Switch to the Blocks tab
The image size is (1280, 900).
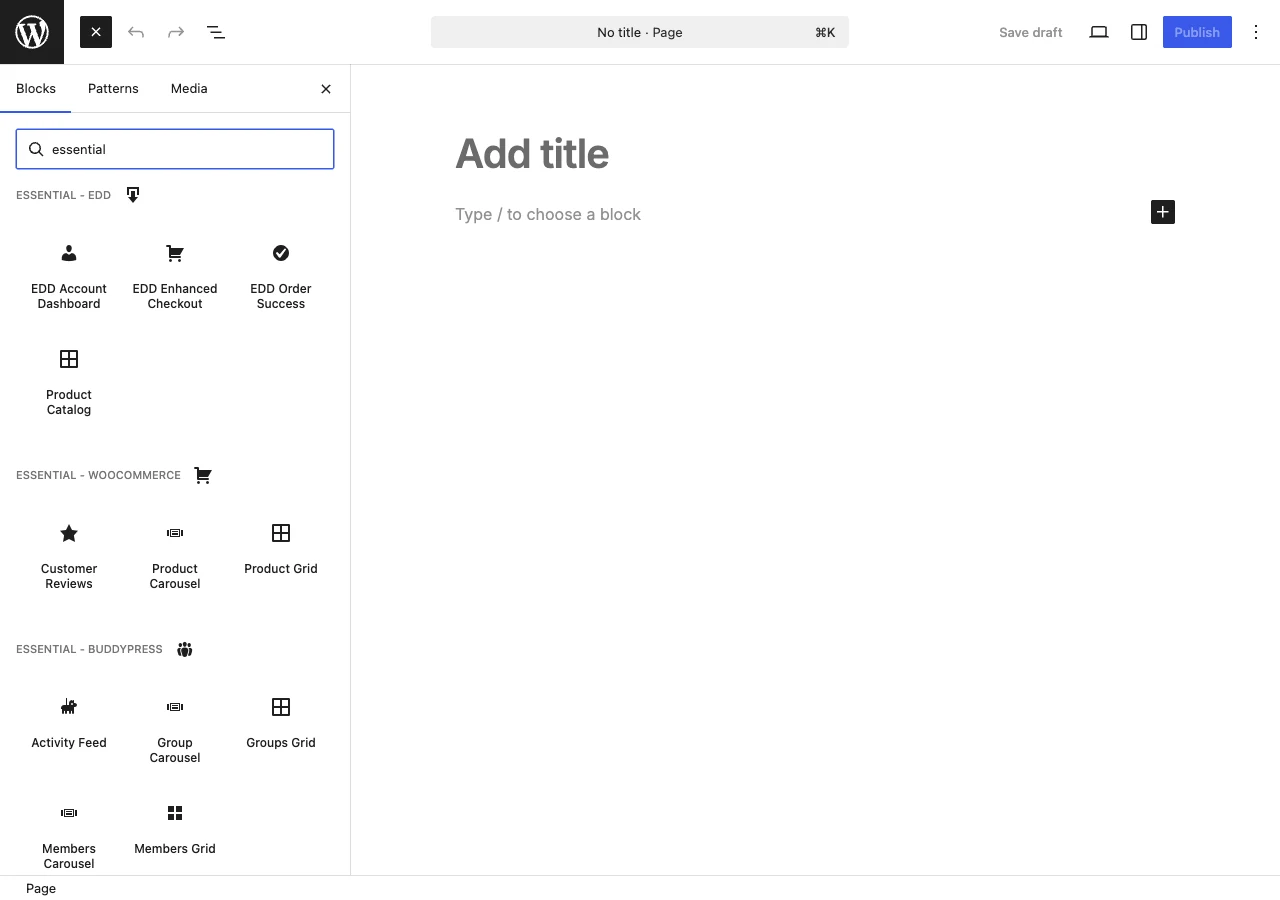36,88
